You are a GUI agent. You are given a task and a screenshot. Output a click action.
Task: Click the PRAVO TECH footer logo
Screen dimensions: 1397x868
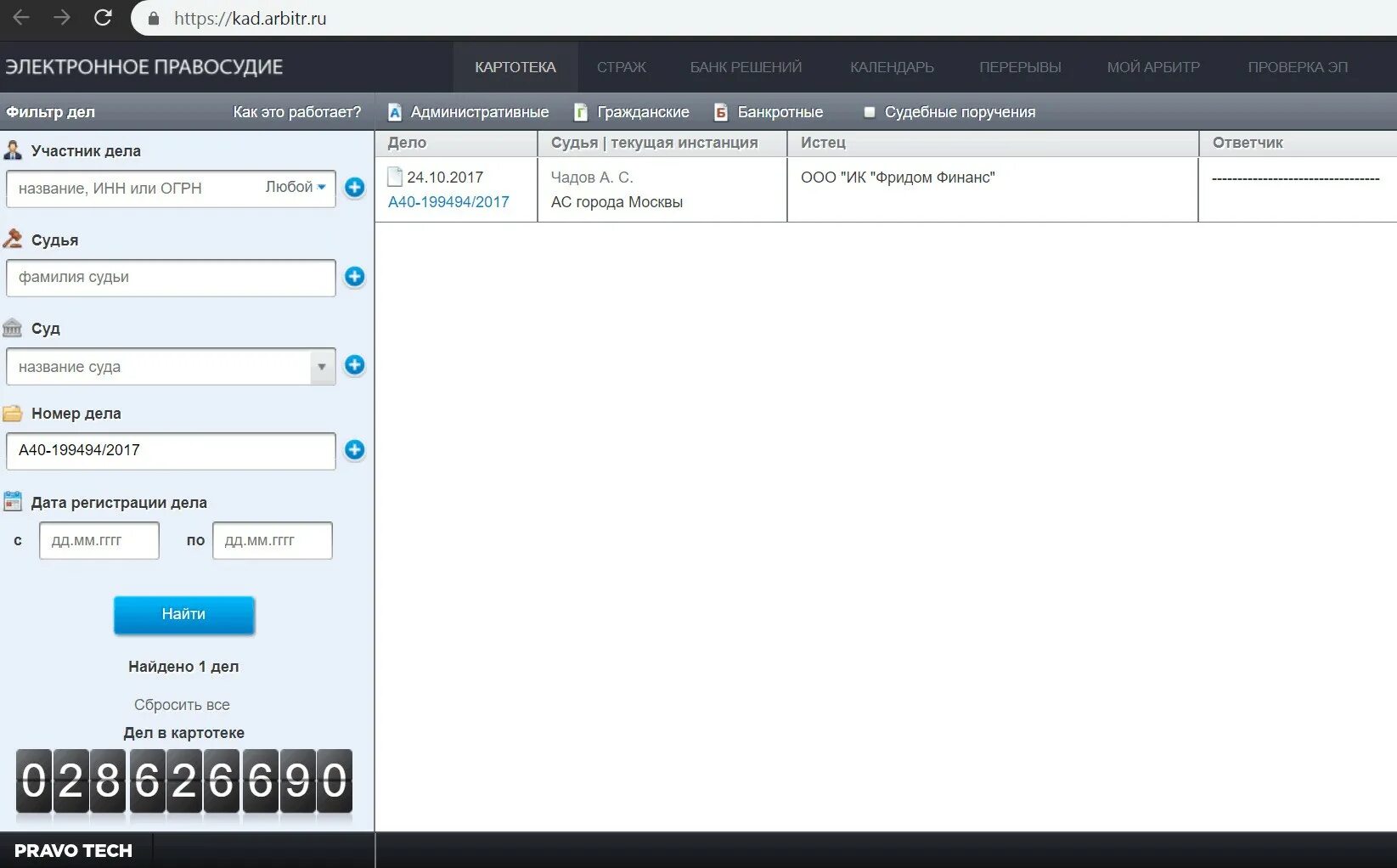(73, 851)
